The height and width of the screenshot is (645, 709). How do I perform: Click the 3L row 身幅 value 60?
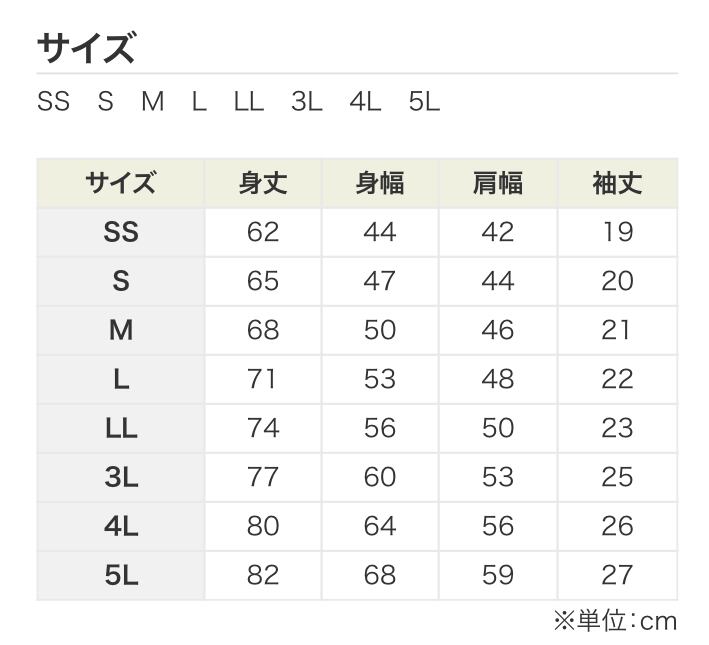(380, 478)
